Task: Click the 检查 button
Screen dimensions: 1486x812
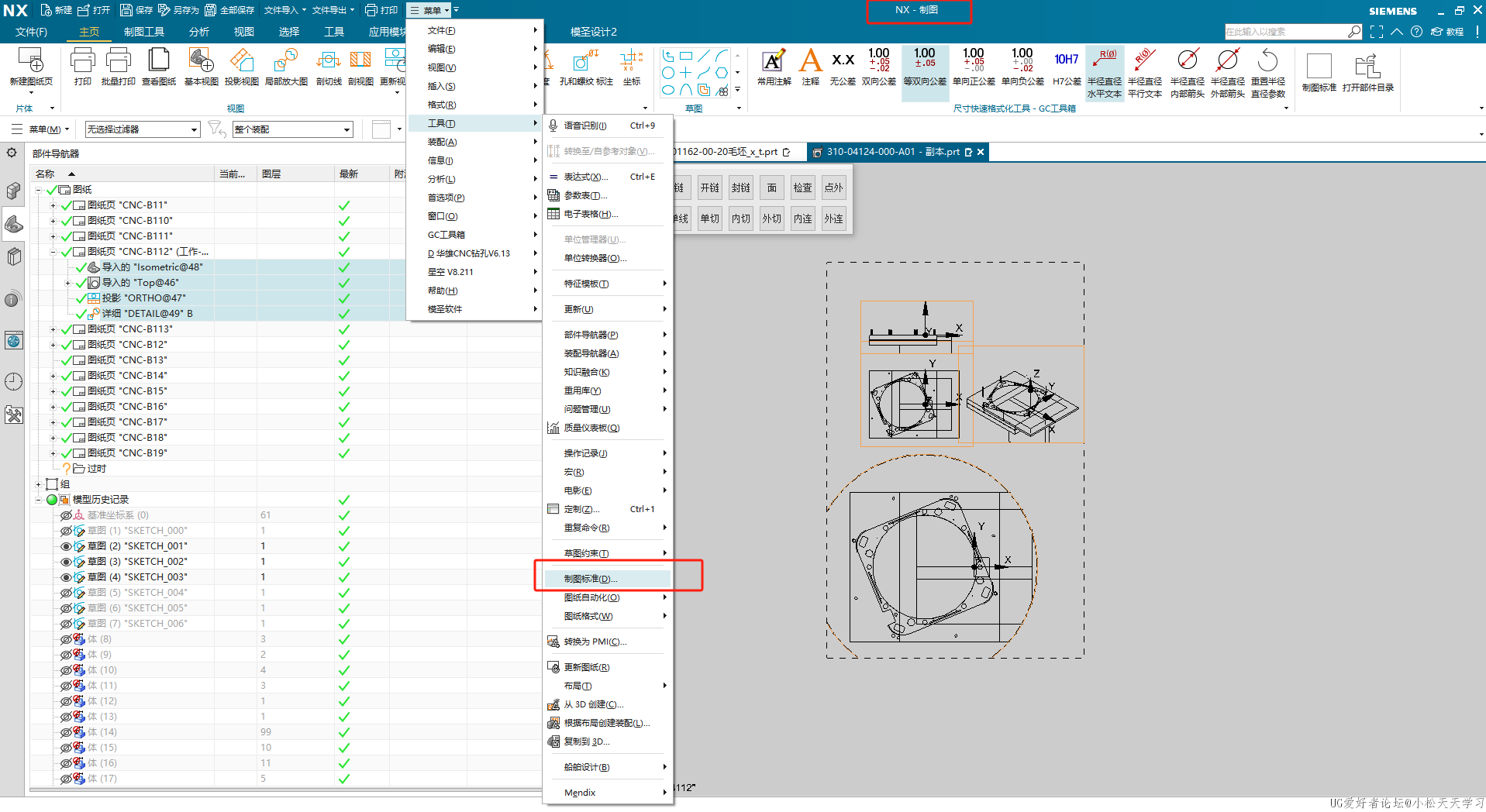Action: 803,188
